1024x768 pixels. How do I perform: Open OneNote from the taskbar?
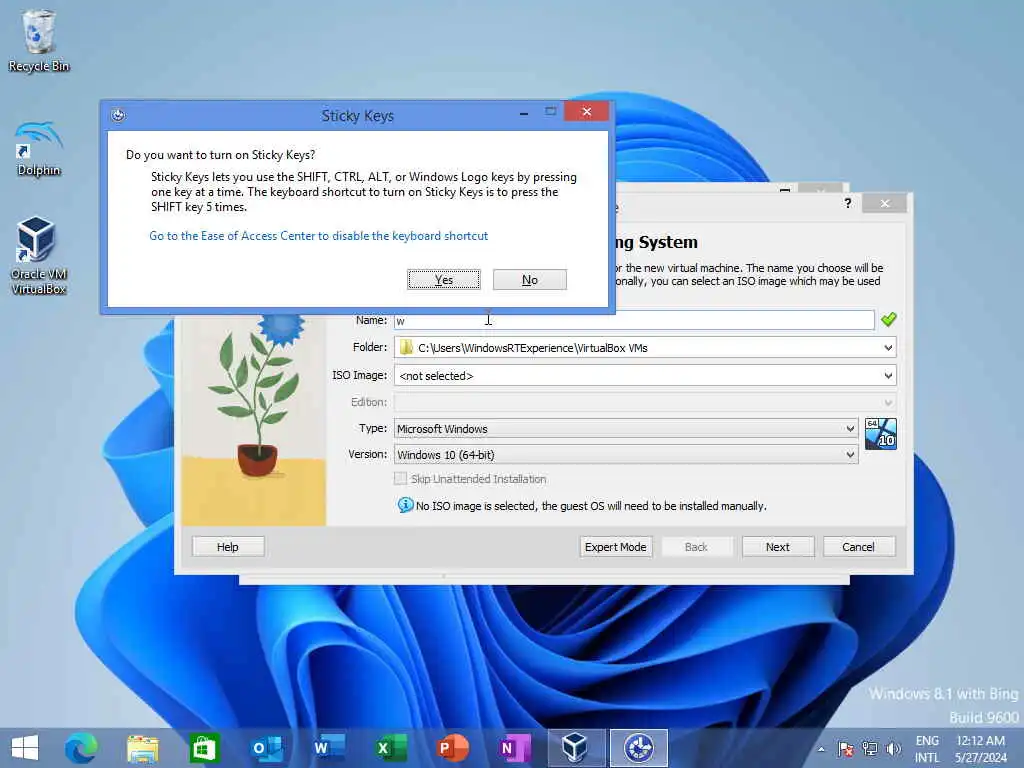tap(514, 748)
